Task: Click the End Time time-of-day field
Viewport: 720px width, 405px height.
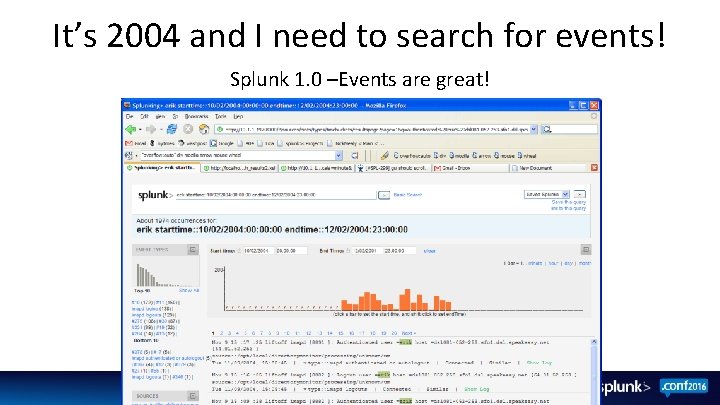Action: [x=399, y=251]
